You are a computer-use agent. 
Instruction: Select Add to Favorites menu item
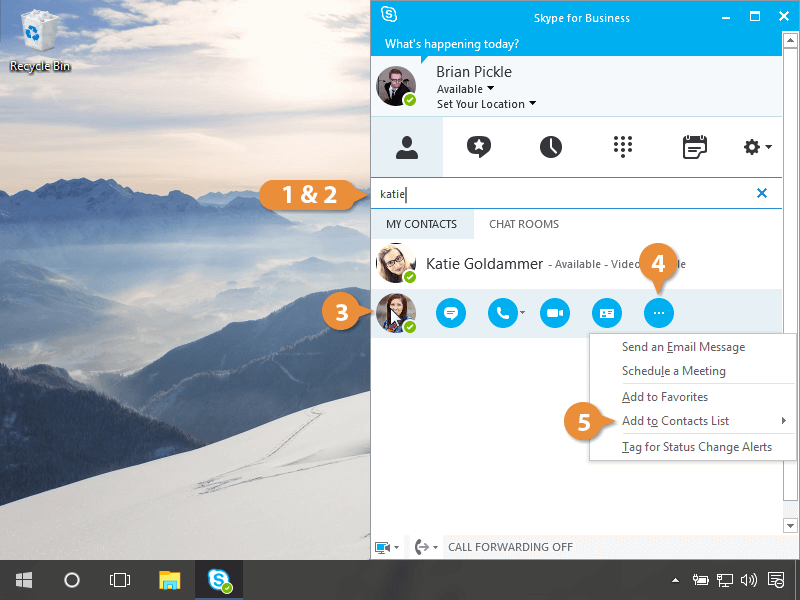click(x=664, y=397)
